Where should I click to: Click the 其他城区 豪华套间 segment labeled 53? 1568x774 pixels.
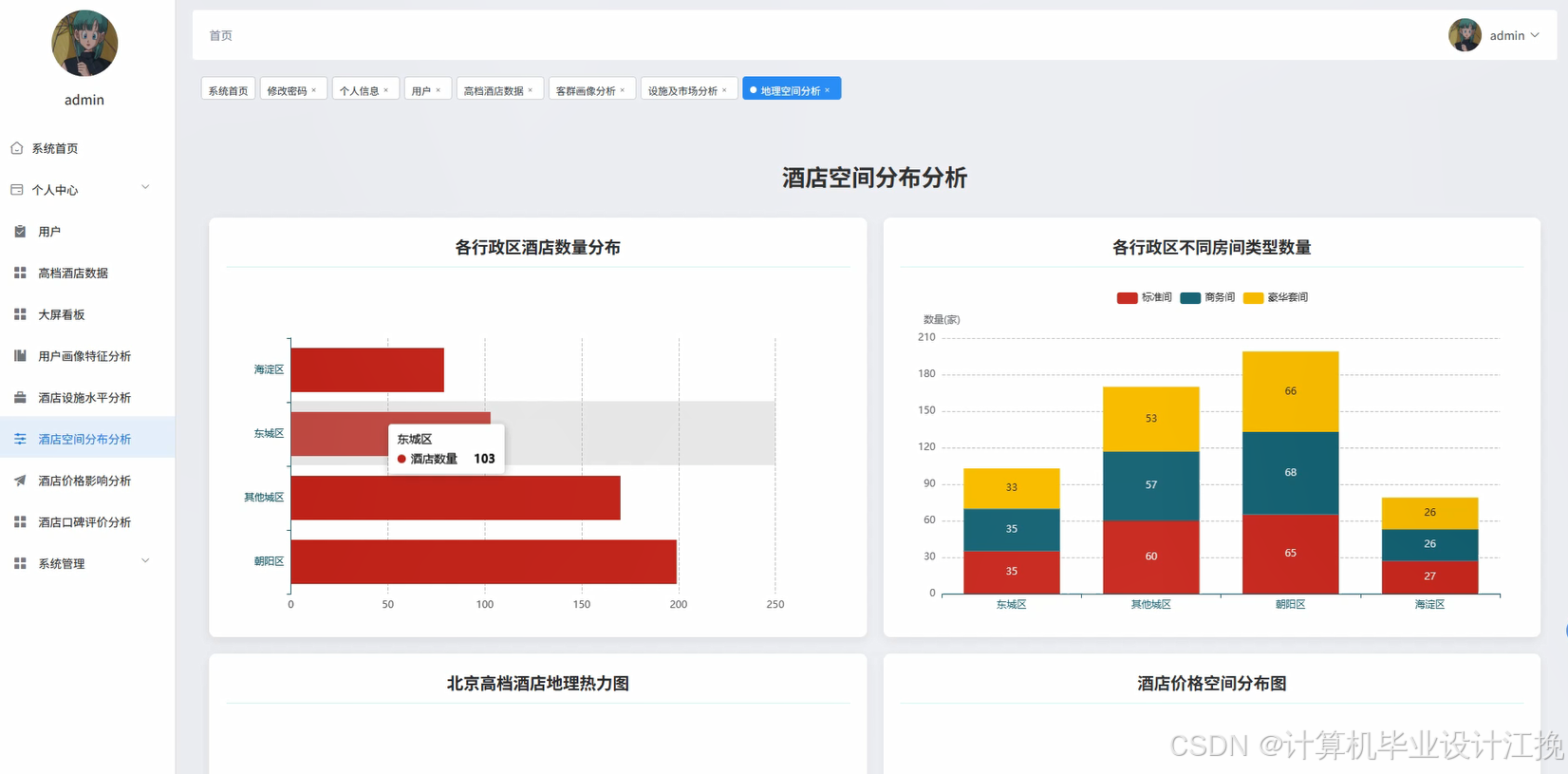[x=1151, y=419]
